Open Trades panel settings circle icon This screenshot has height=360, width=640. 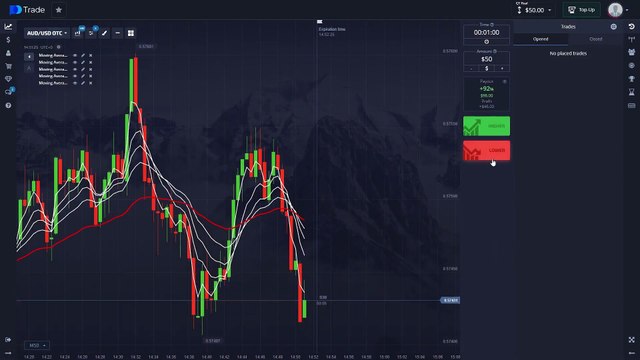click(613, 27)
